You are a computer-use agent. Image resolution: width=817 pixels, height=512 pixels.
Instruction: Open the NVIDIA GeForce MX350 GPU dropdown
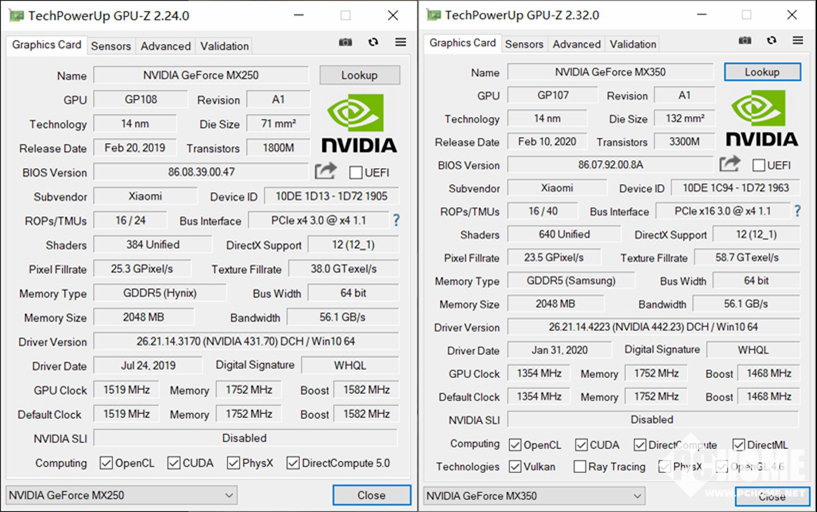[534, 496]
